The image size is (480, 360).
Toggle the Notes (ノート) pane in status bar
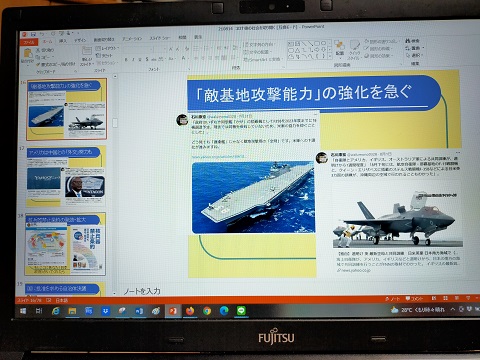[392, 298]
